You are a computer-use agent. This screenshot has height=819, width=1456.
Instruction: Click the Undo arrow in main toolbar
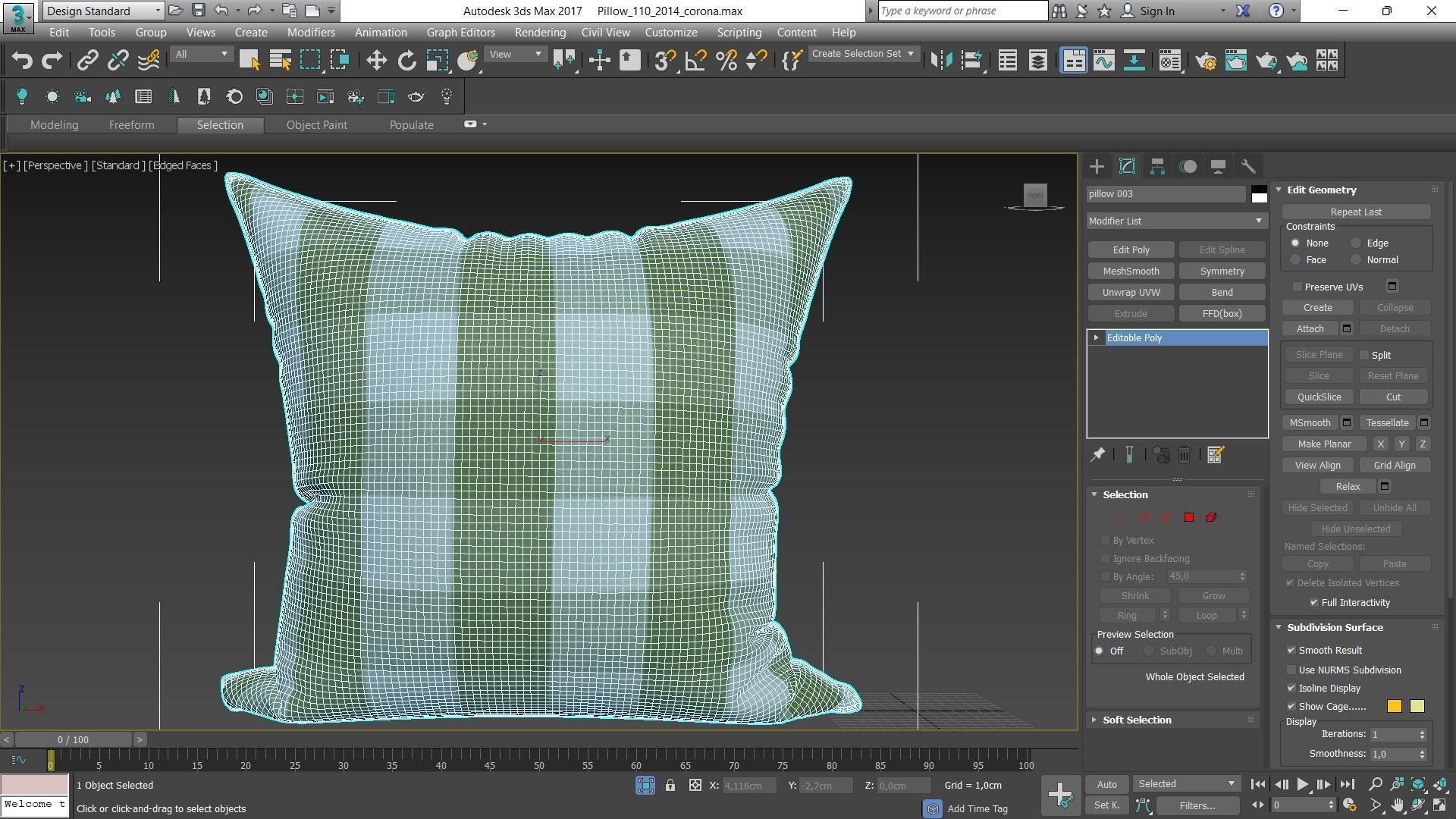22,61
